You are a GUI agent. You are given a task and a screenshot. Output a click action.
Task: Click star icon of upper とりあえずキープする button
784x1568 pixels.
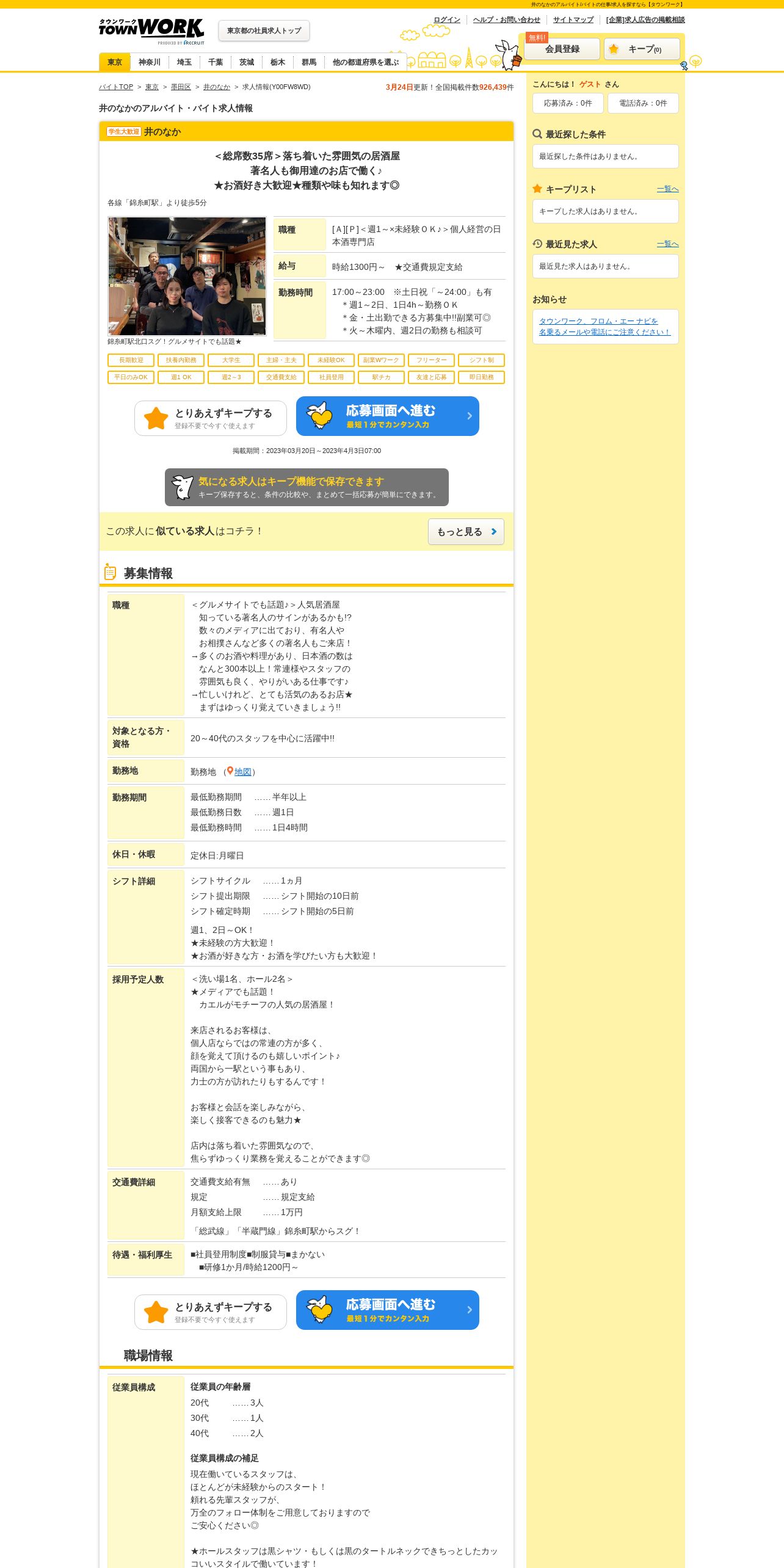(x=156, y=418)
